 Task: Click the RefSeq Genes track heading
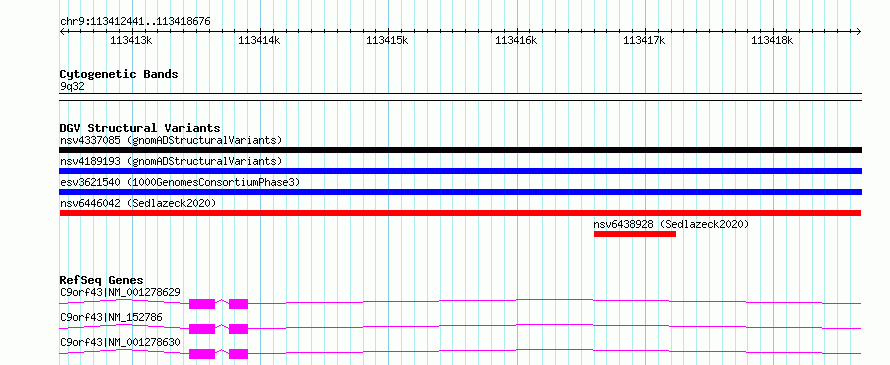(101, 280)
